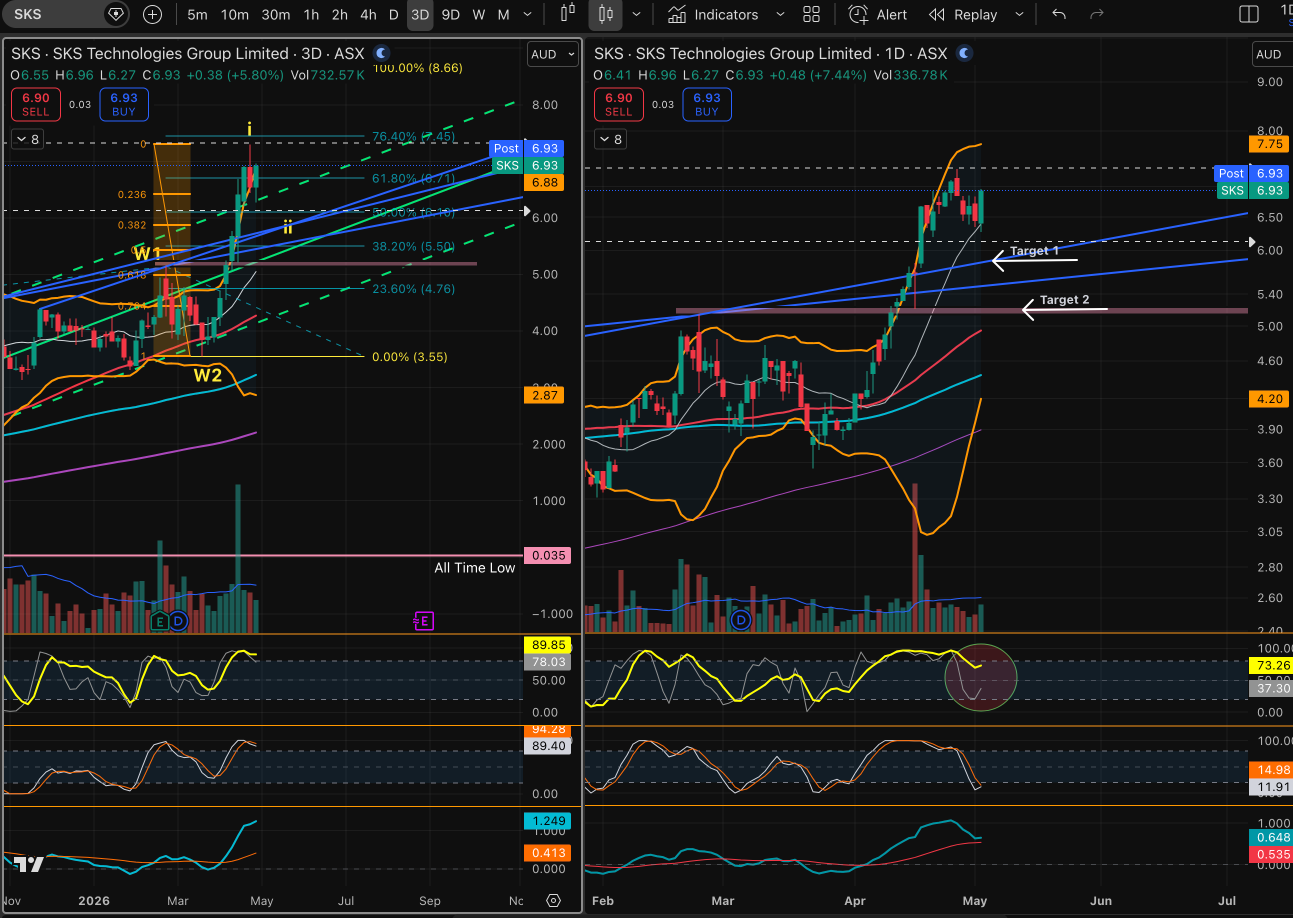Click the TradingView logo on the 3D chart
Image resolution: width=1293 pixels, height=918 pixels.
point(29,865)
